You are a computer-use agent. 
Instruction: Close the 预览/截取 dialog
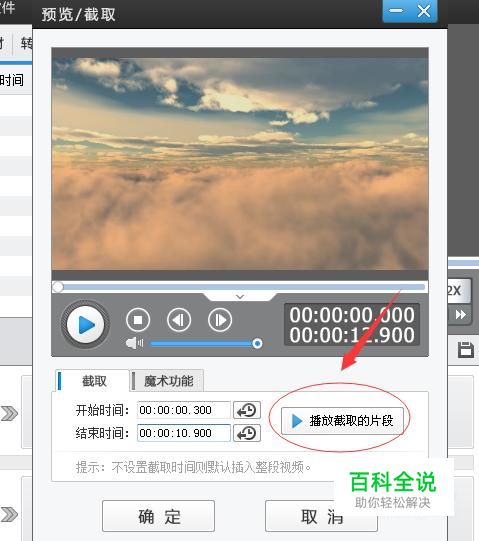point(424,11)
